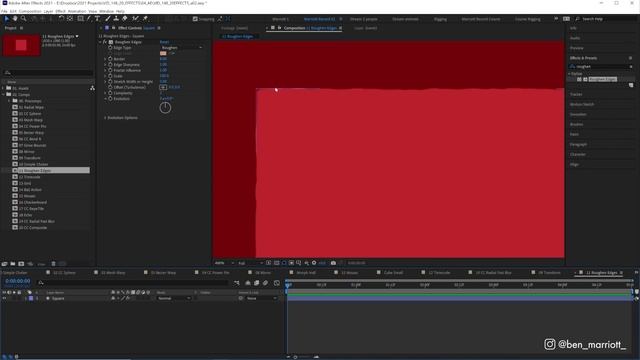Screen dimensions: 640x360
Task: Click the Evolution angle dial control
Action: (165, 108)
